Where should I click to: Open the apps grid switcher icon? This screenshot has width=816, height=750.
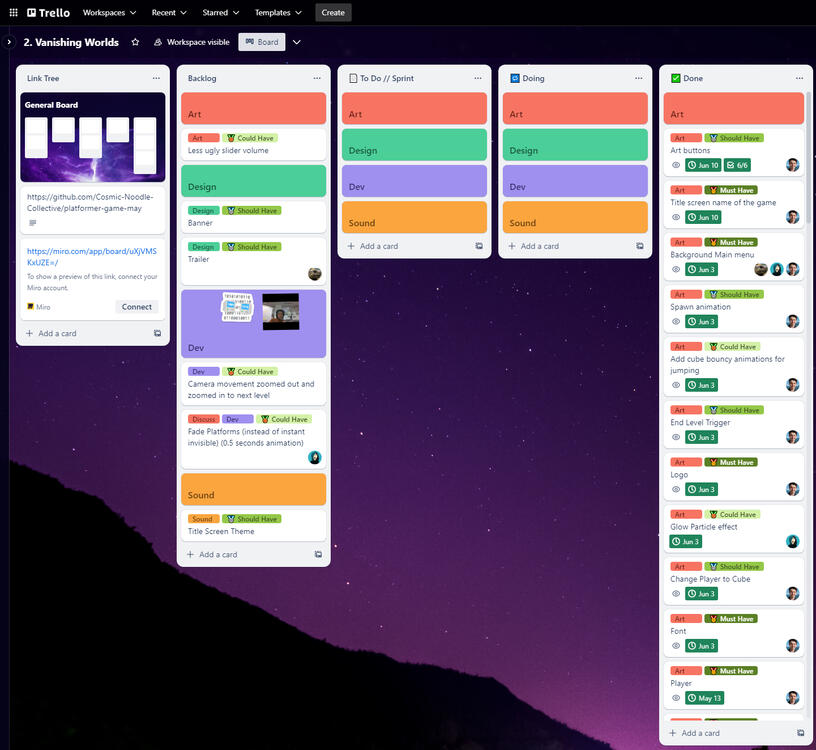[x=14, y=13]
